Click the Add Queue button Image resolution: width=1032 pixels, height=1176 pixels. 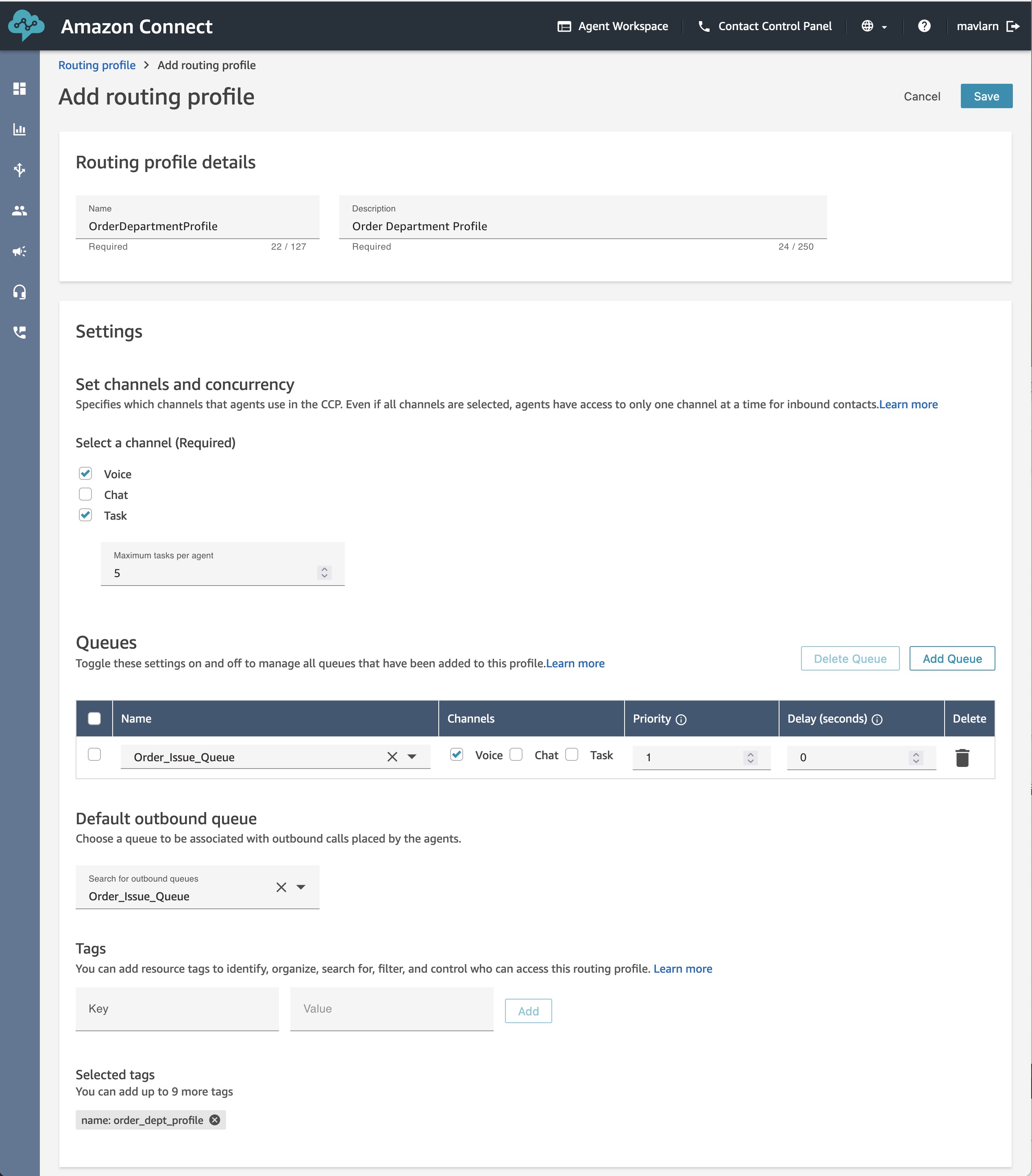[952, 659]
